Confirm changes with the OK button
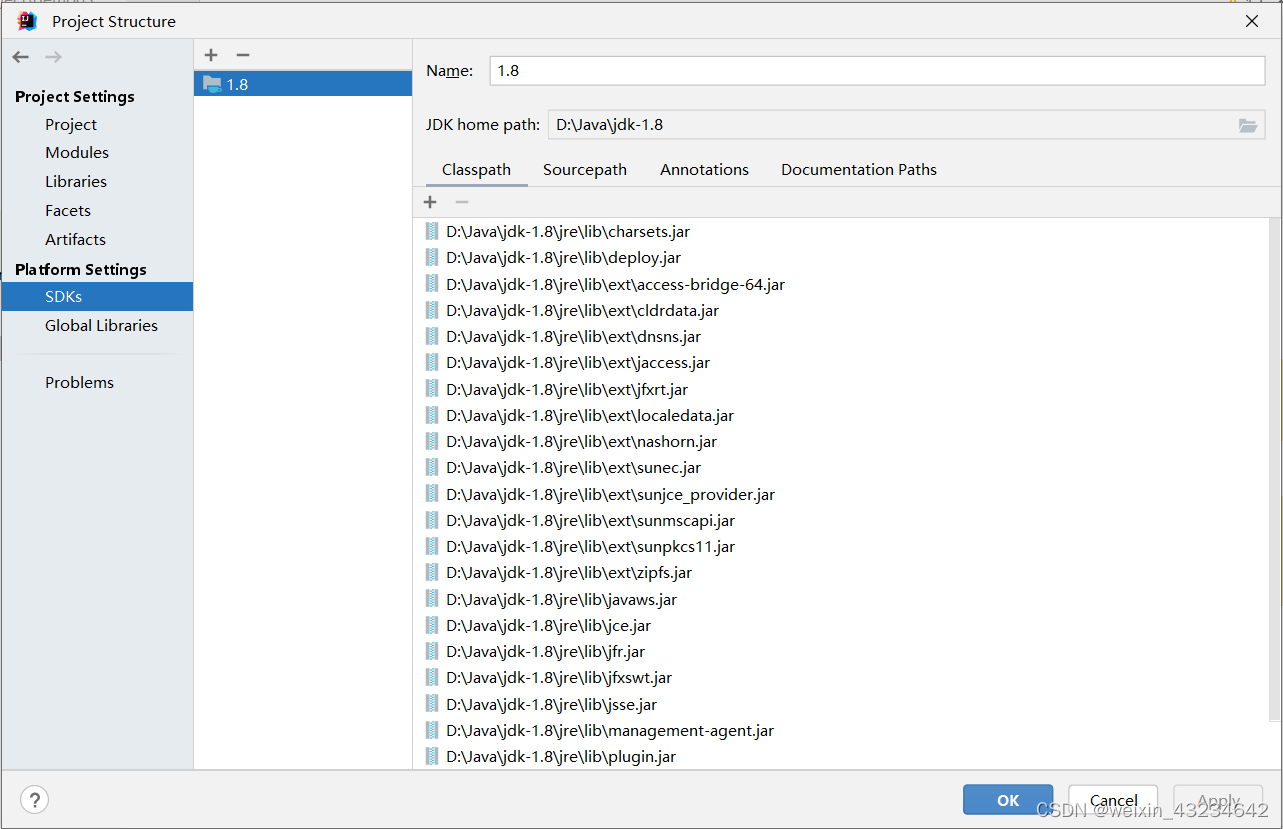This screenshot has width=1283, height=829. 1007,799
